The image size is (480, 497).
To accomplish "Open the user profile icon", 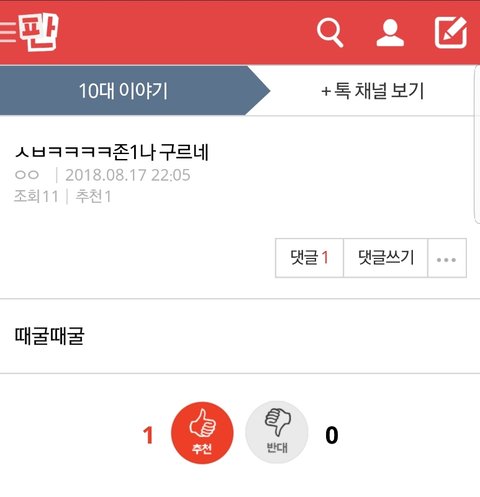I will click(390, 33).
